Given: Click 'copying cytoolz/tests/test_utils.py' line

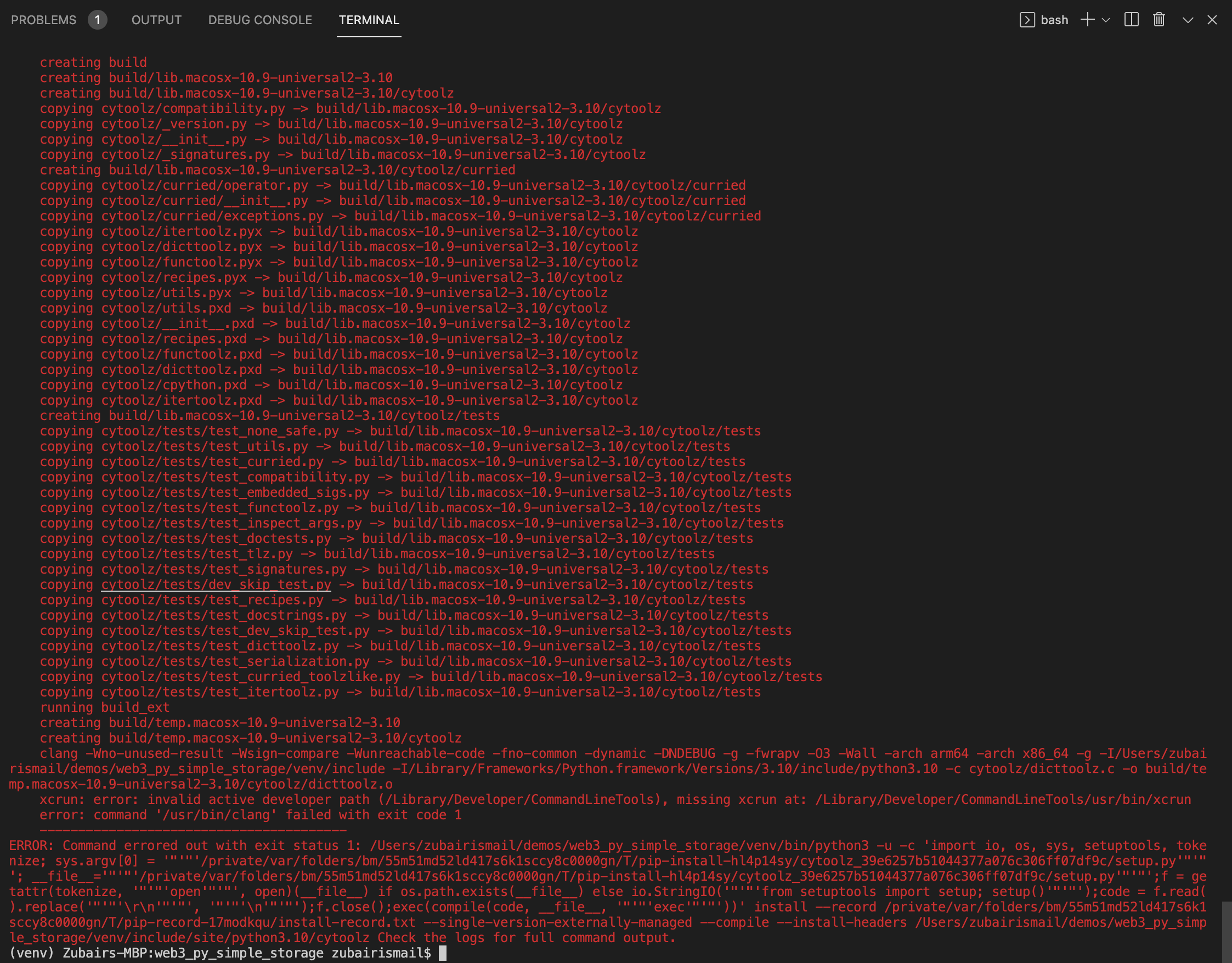Looking at the screenshot, I should [385, 446].
